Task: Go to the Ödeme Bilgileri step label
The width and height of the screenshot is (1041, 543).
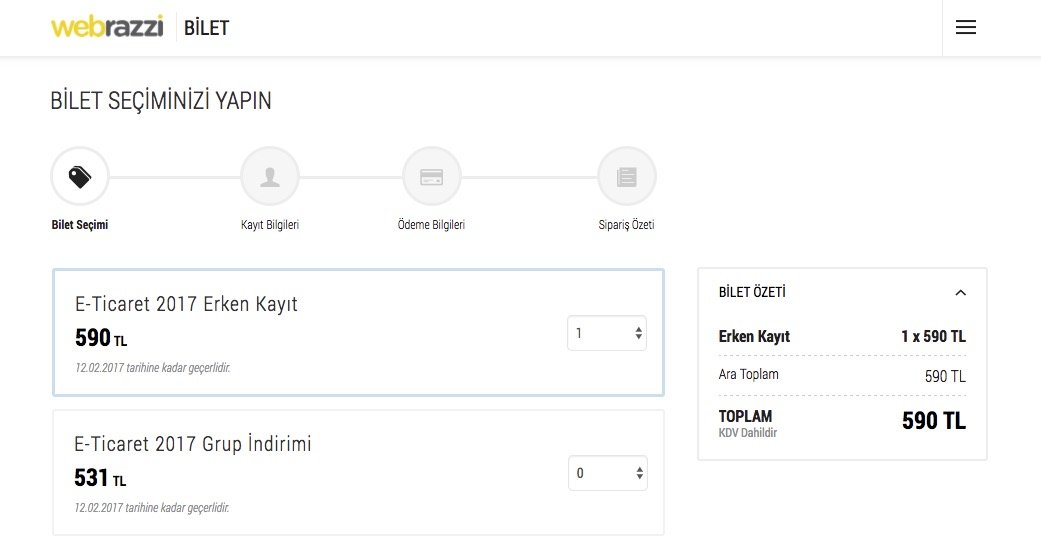Action: point(431,225)
